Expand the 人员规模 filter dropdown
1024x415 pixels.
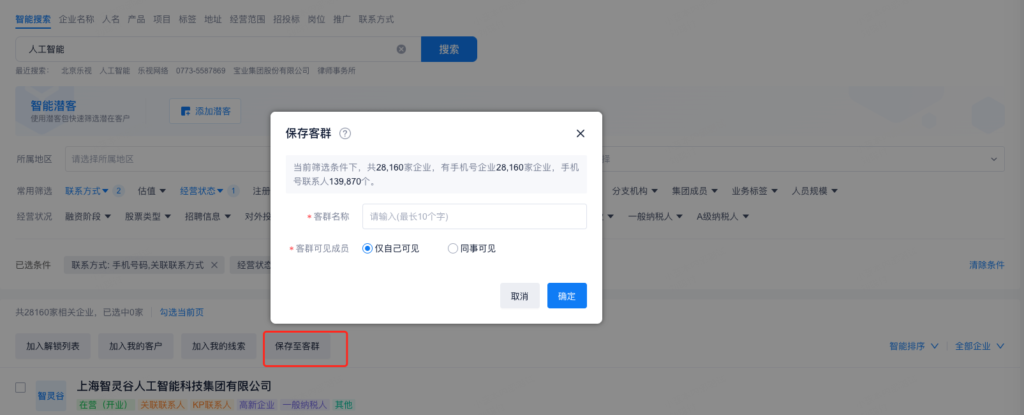pyautogui.click(x=814, y=191)
